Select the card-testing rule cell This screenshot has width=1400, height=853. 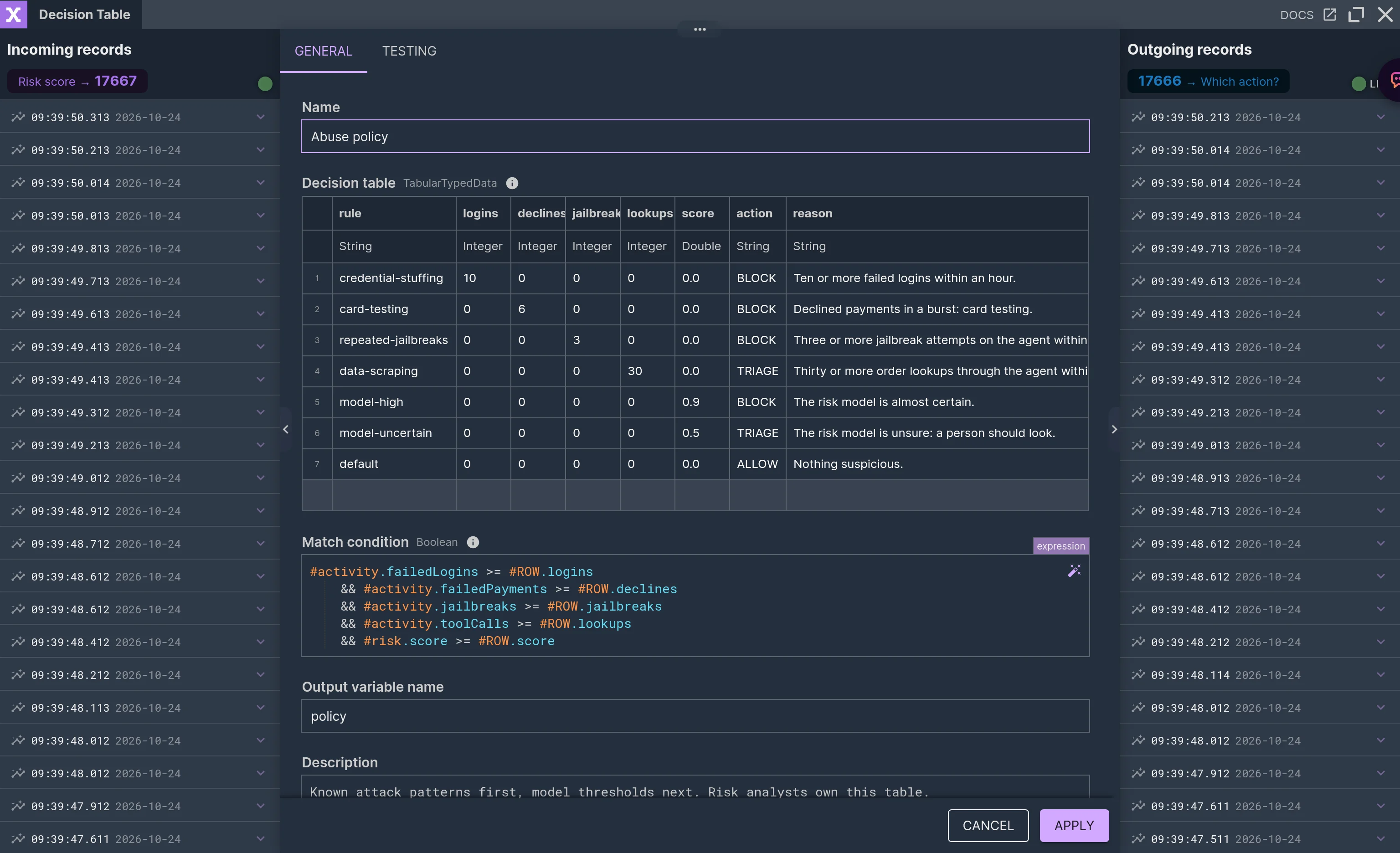click(394, 309)
